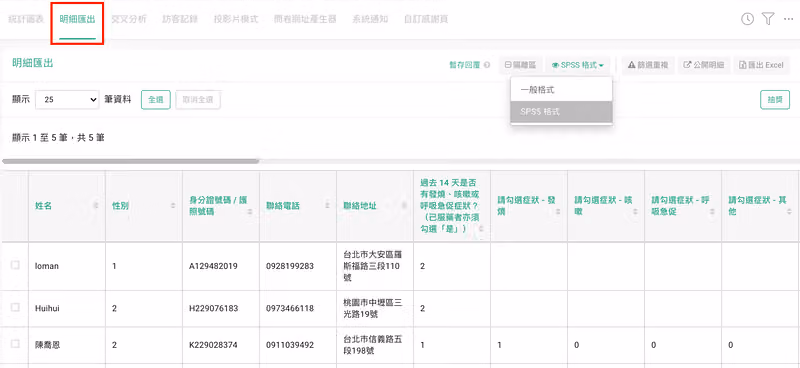Sort by 請勾選症狀 - 呼吸急促 column arrows
The width and height of the screenshot is (800, 368).
[712, 211]
